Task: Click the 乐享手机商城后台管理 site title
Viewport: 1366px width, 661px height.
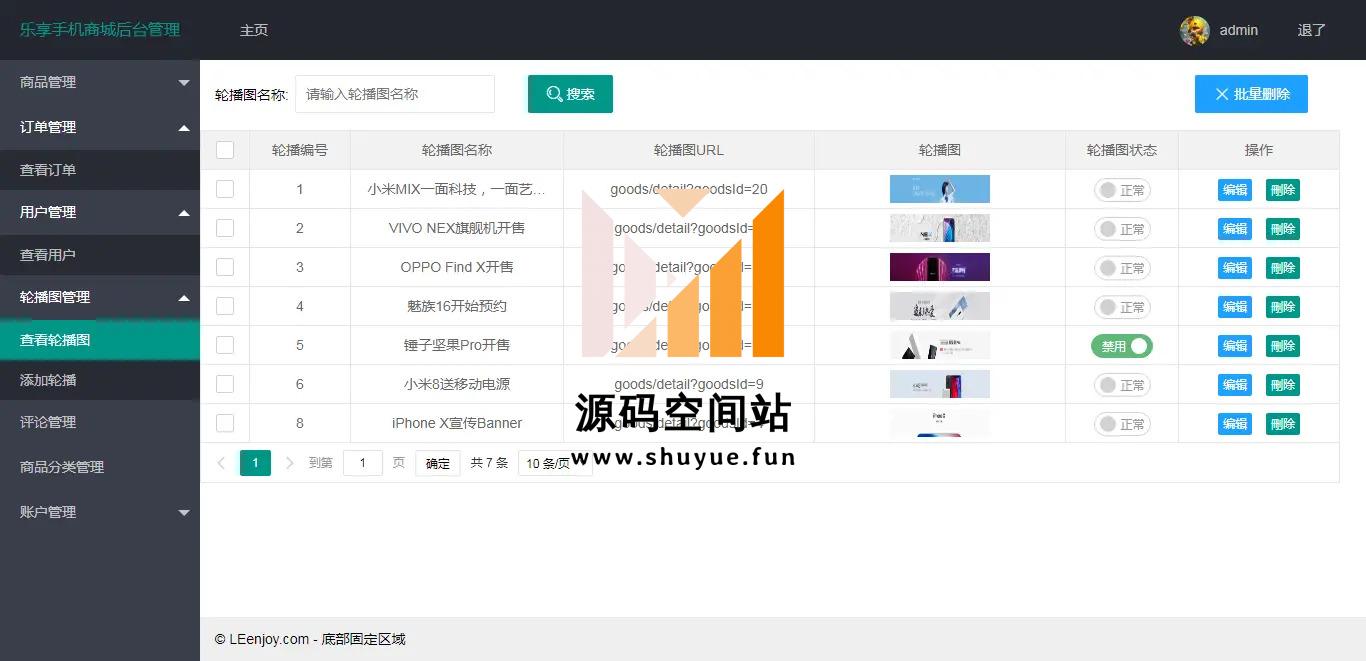Action: tap(100, 30)
